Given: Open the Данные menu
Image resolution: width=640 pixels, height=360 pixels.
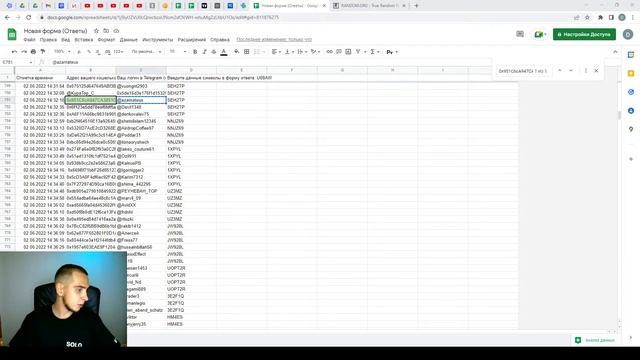Looking at the screenshot, I should tap(129, 40).
